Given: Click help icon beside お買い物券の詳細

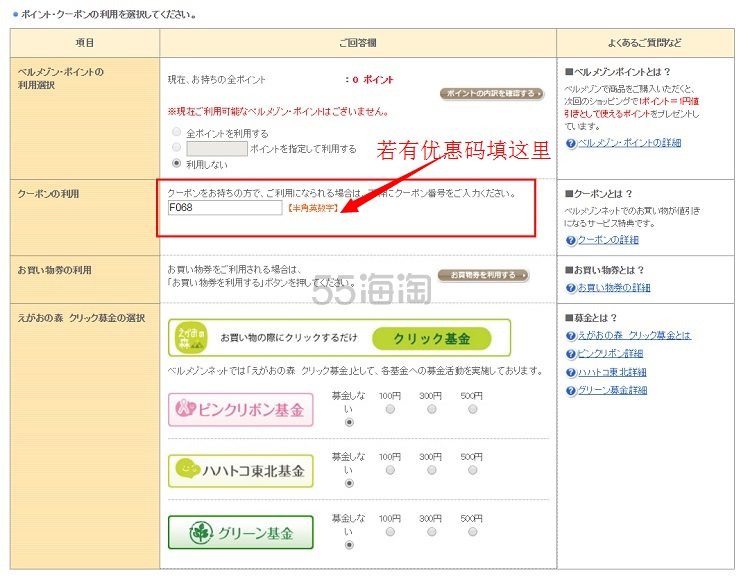Looking at the screenshot, I should pos(571,288).
